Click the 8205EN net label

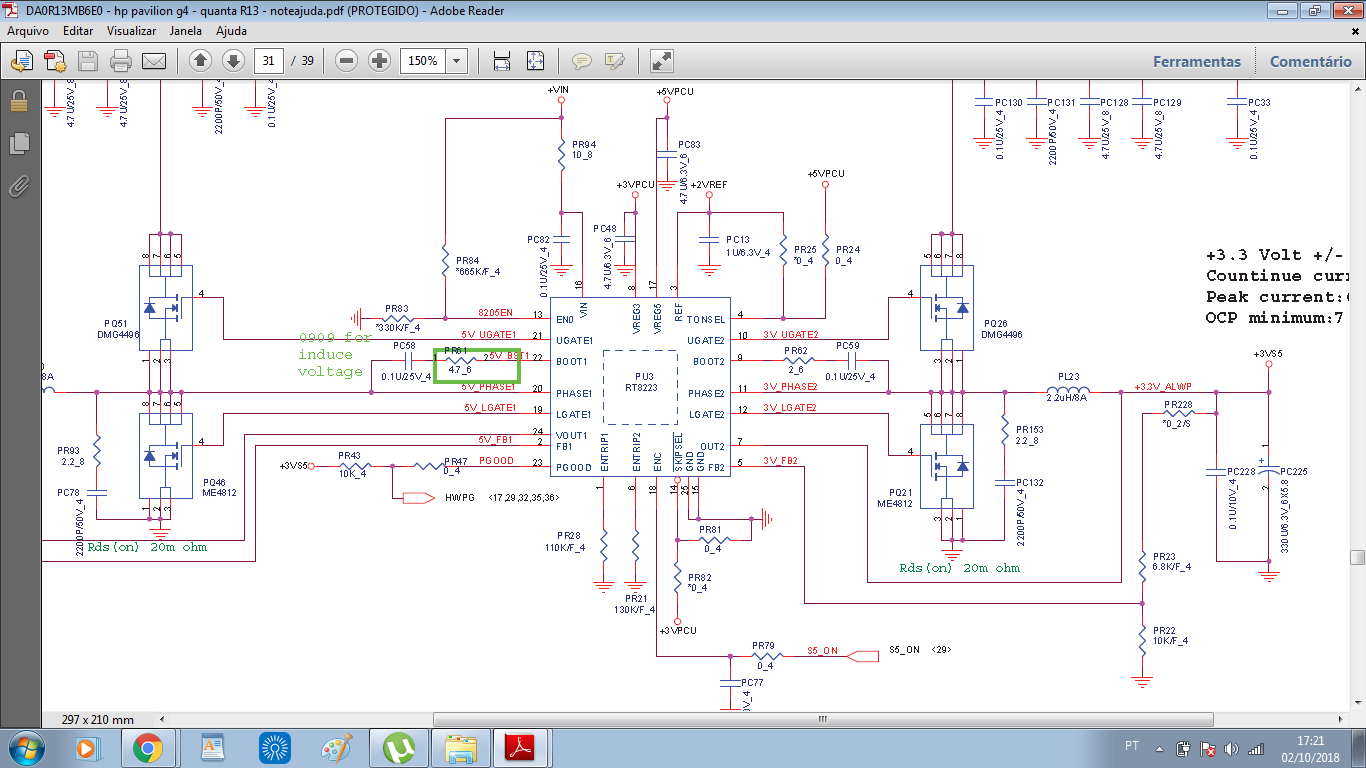495,313
